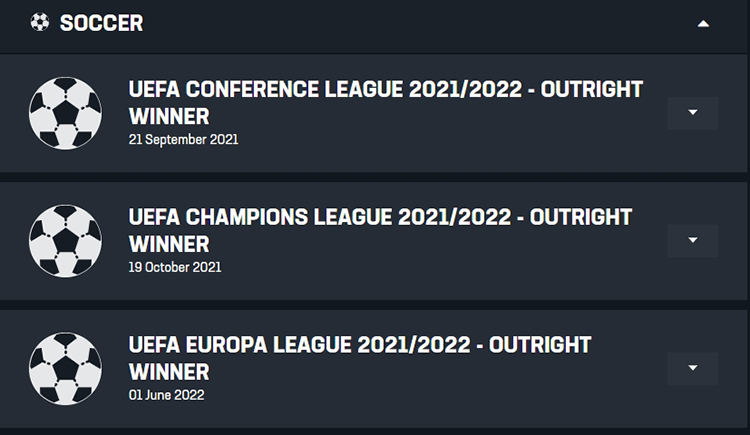Click the 01 June 2022 date

click(166, 395)
